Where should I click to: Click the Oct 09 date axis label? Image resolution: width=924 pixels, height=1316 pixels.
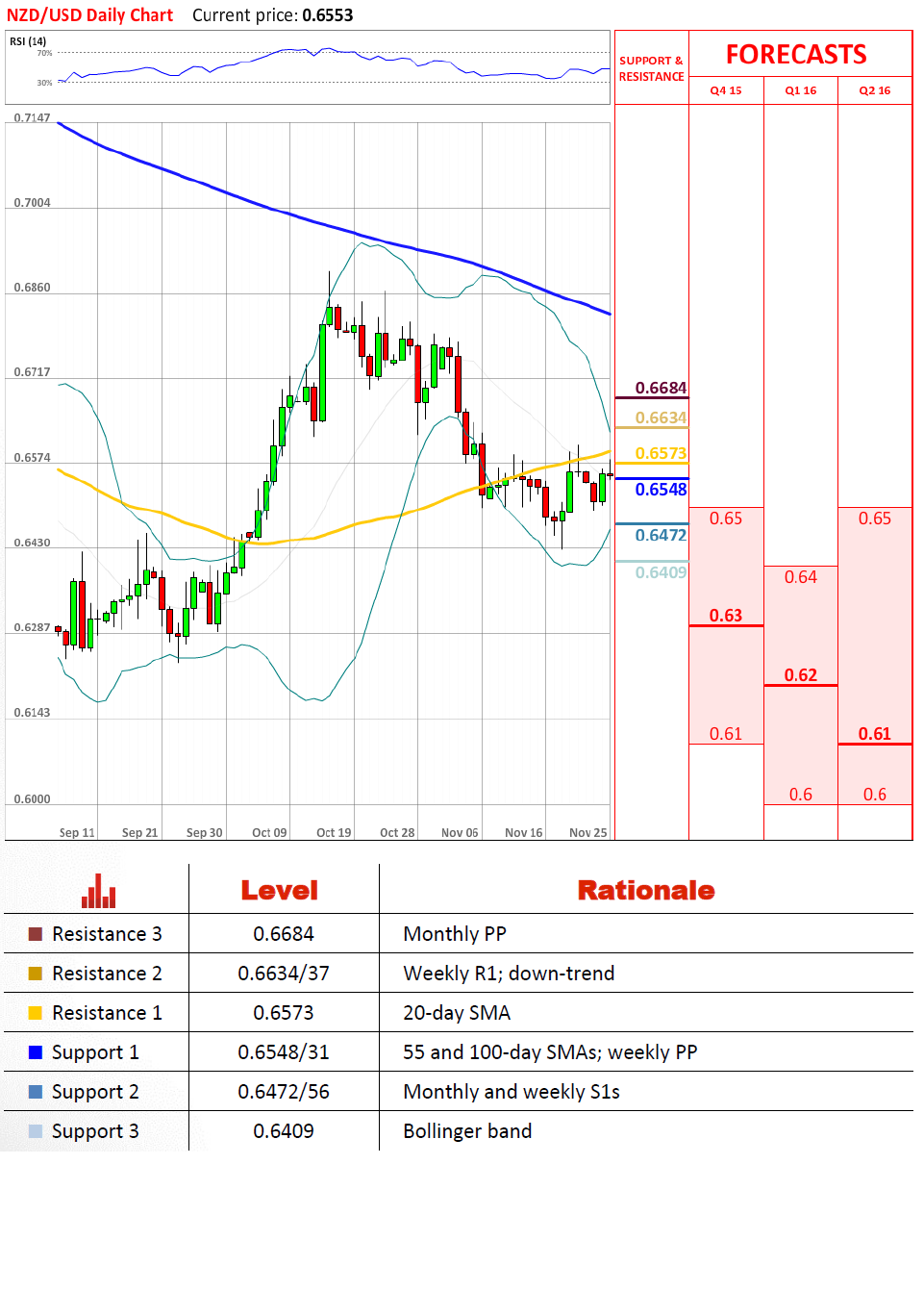coord(269,833)
